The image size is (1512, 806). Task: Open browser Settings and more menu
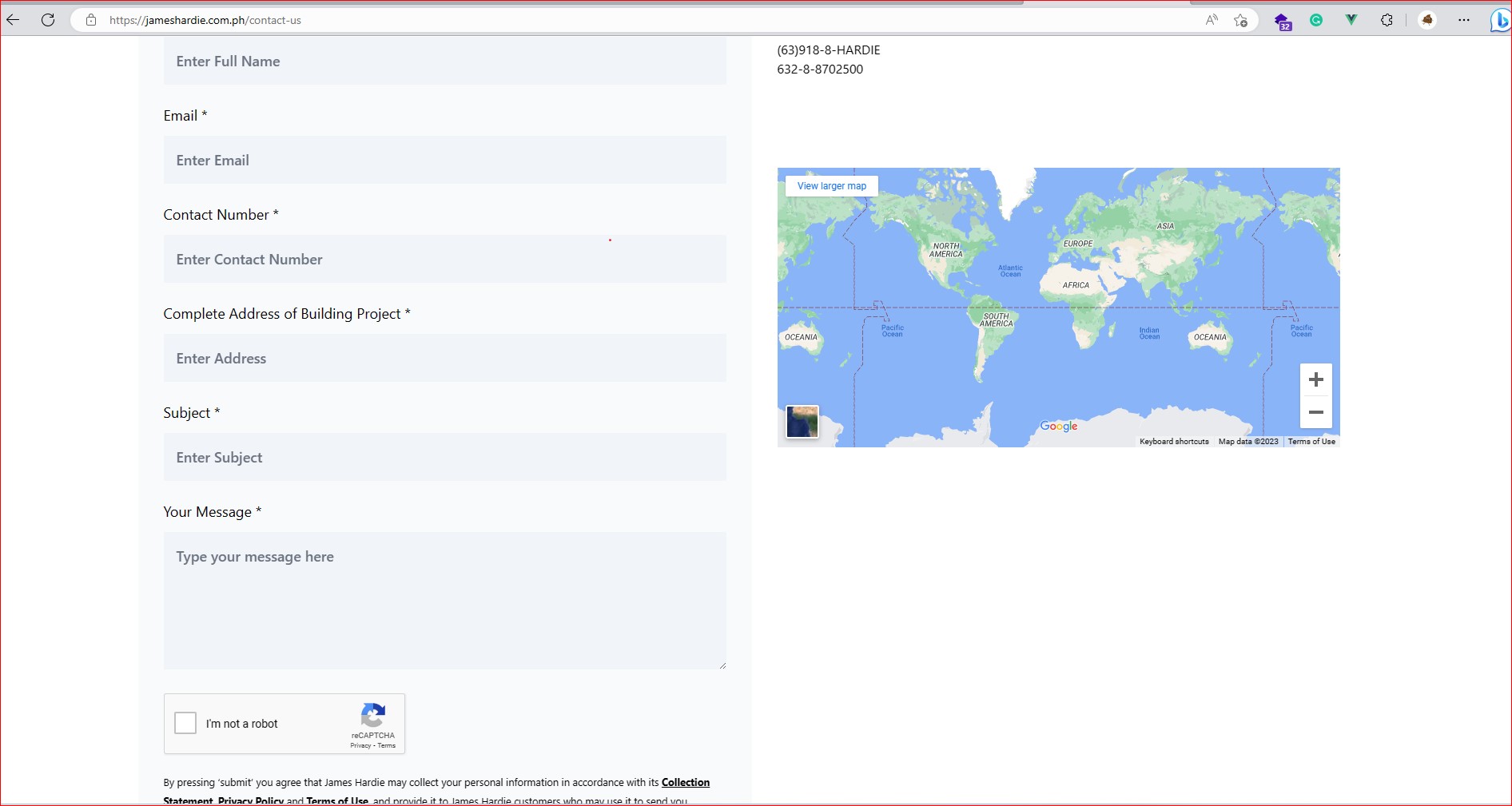pos(1463,20)
